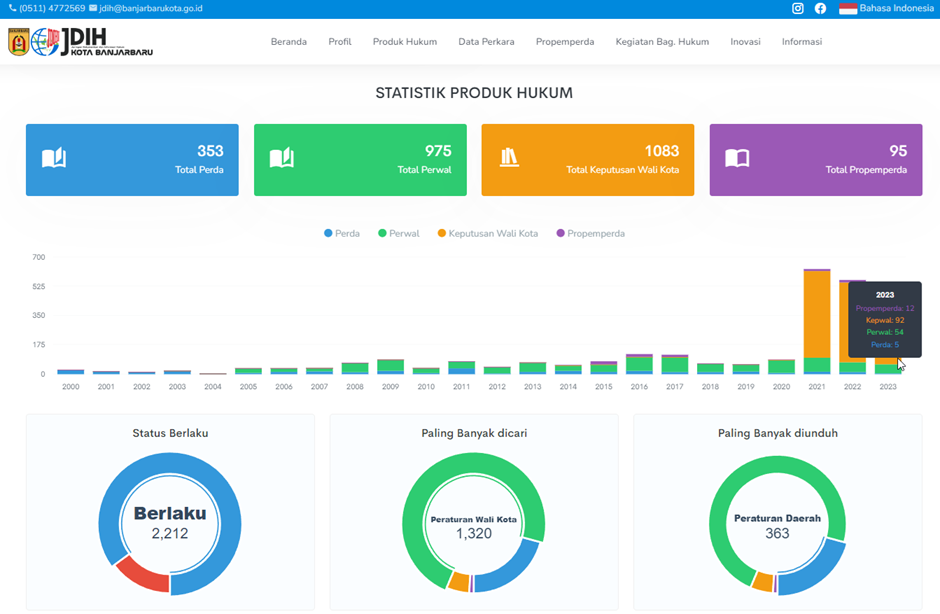Click the phone number (0511) 4772569
This screenshot has width=940, height=614.
(51, 8)
